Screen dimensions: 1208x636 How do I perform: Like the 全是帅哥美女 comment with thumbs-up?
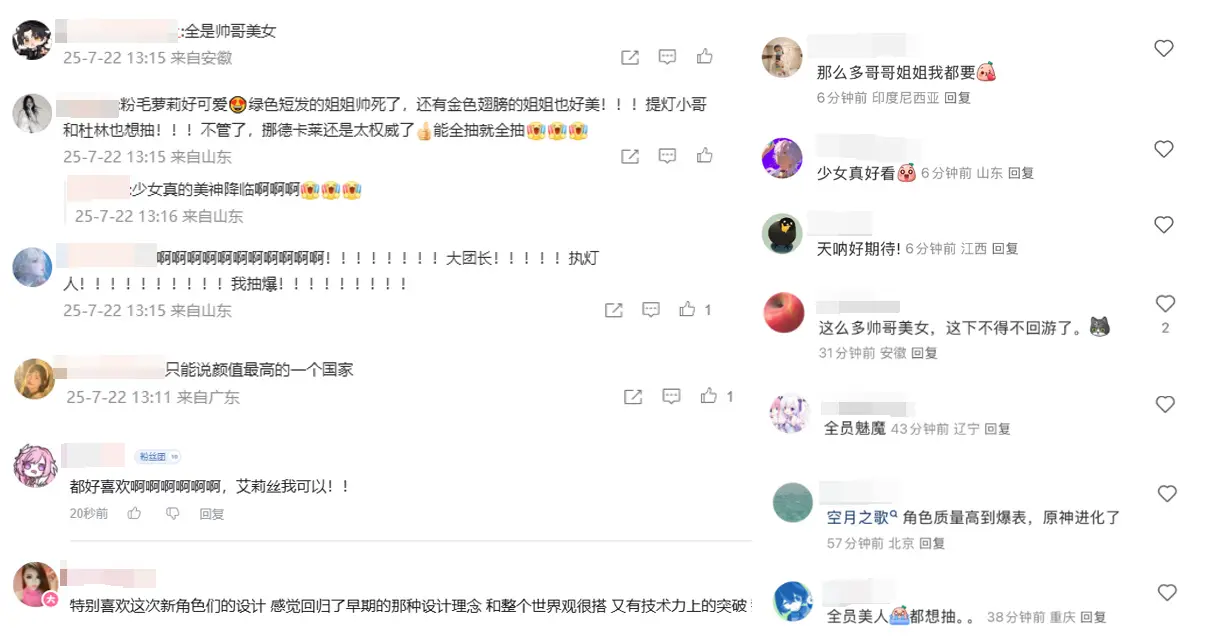point(705,57)
